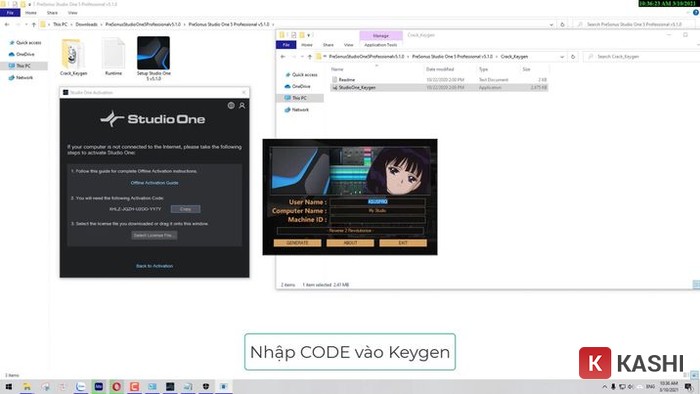Click EXIT in the keygen
Image resolution: width=700 pixels, height=394 pixels.
[x=403, y=243]
